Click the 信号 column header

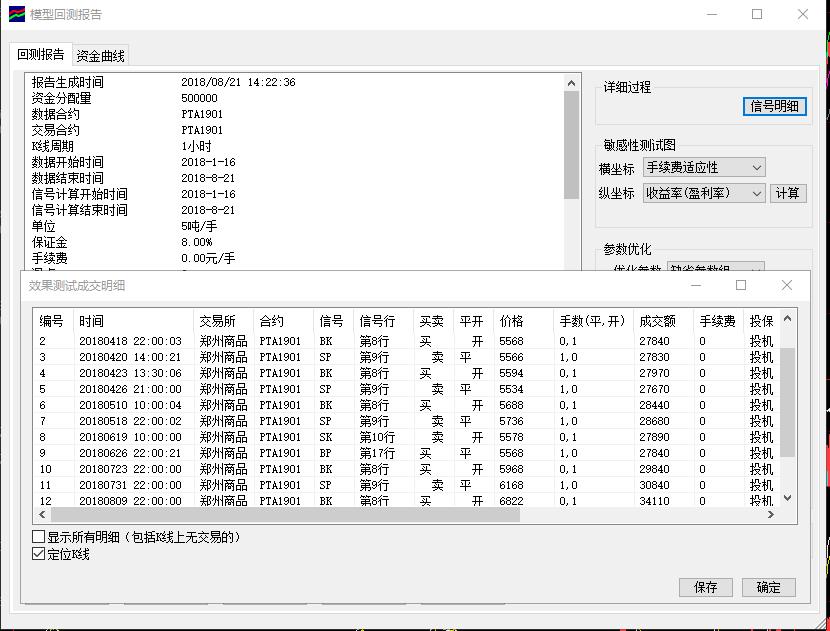pyautogui.click(x=331, y=321)
